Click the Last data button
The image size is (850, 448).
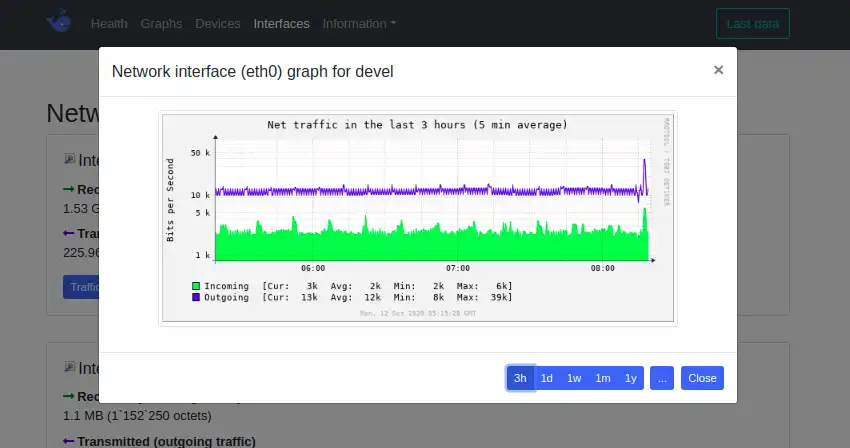click(x=752, y=24)
